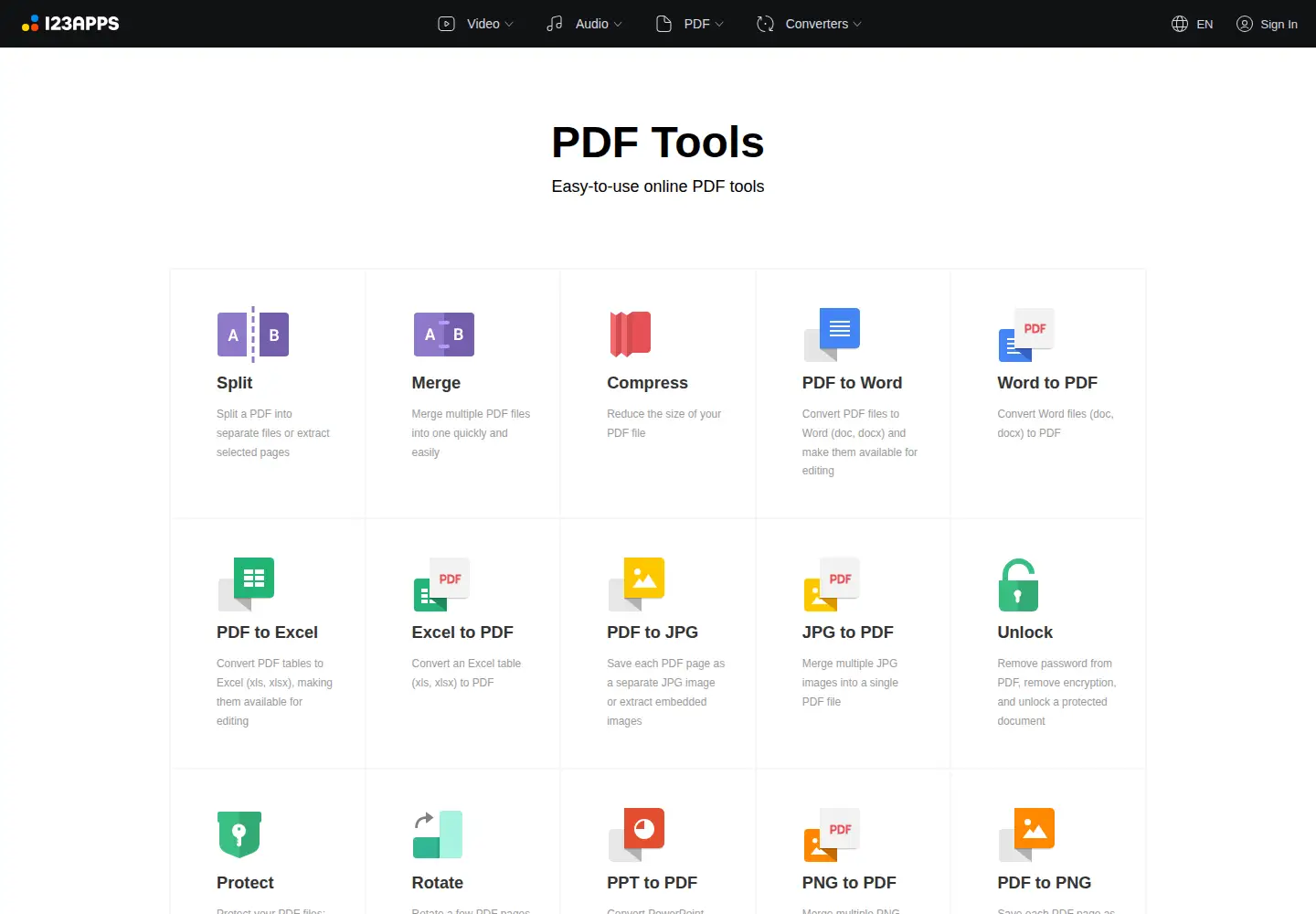This screenshot has height=914, width=1316.
Task: Click the globe language icon
Action: pos(1180,24)
